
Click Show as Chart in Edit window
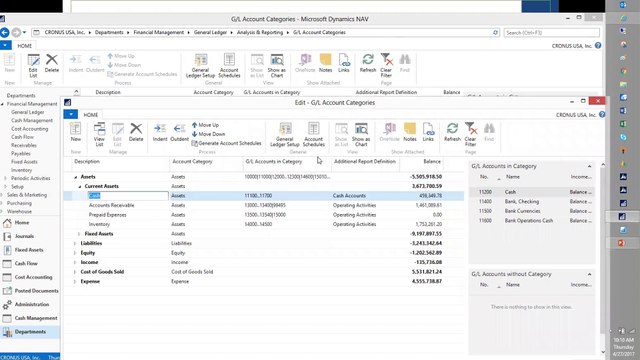click(x=361, y=134)
